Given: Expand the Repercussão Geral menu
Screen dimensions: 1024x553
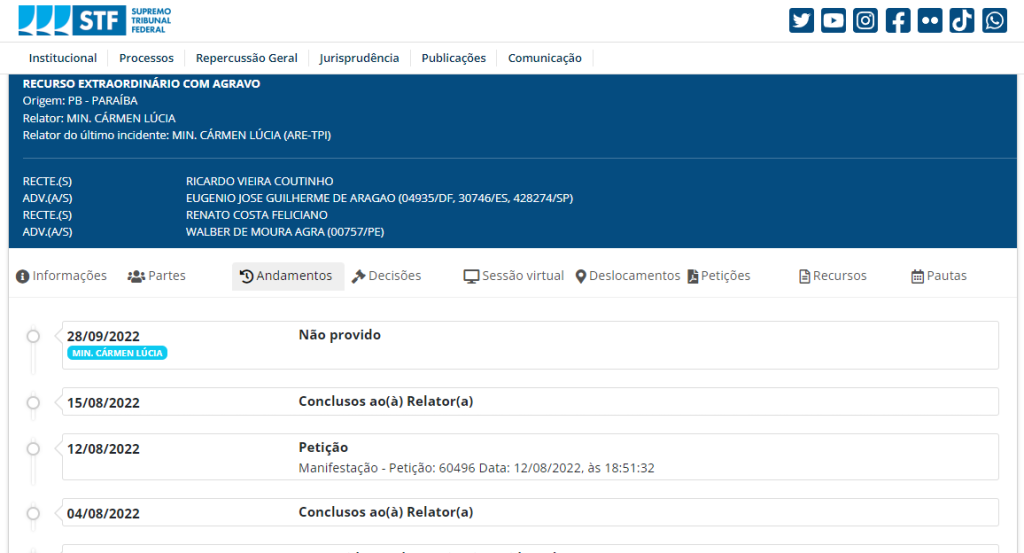Looking at the screenshot, I should tap(246, 58).
